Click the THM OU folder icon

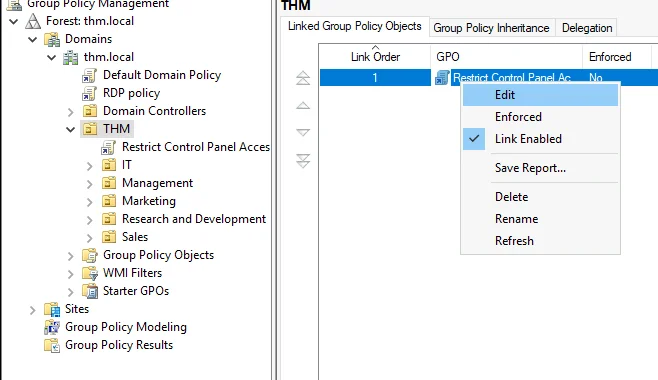[90, 129]
